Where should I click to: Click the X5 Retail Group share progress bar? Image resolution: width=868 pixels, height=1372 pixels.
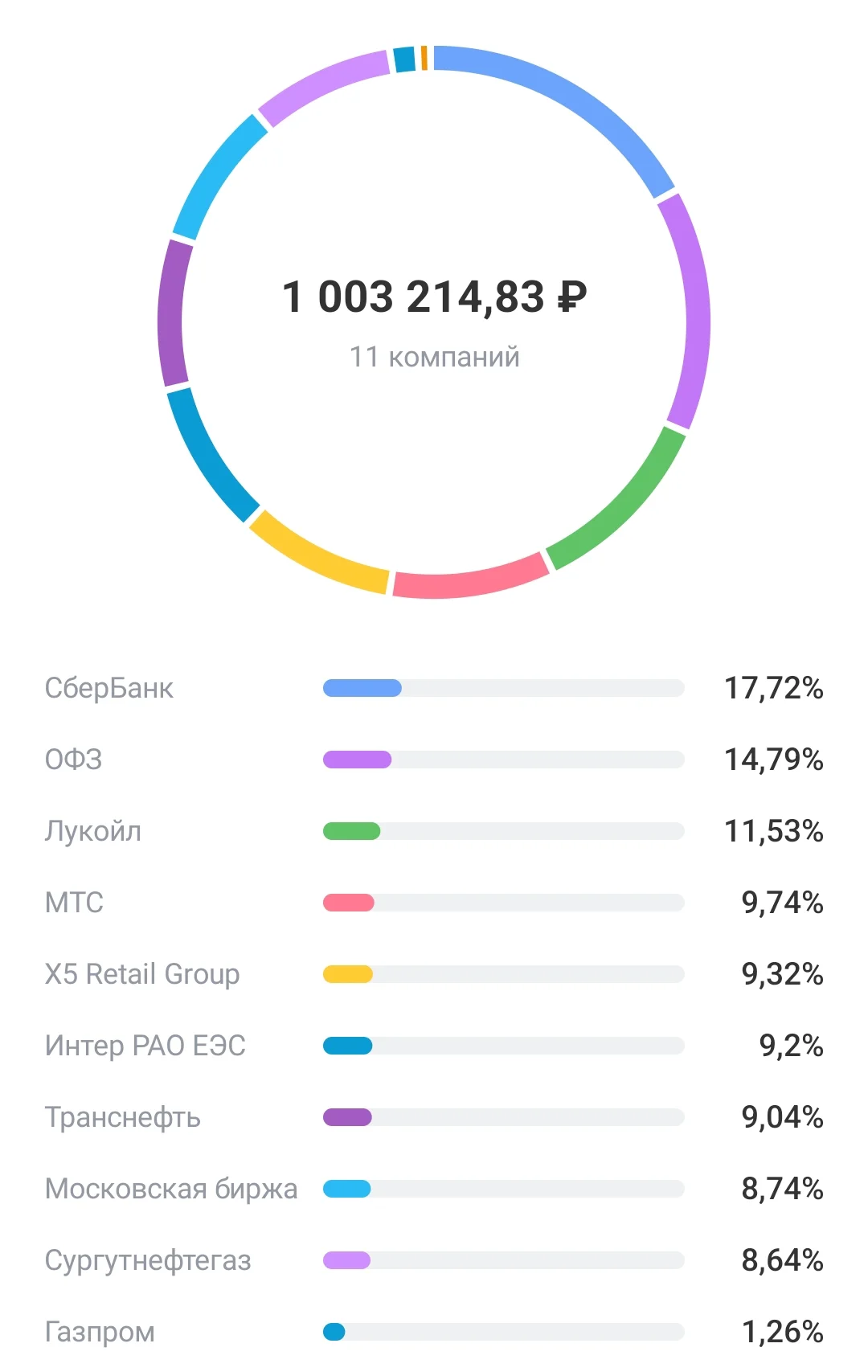pos(503,974)
